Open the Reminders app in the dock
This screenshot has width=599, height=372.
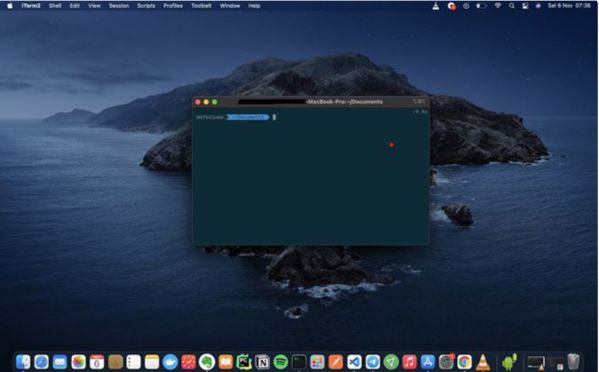tap(134, 361)
